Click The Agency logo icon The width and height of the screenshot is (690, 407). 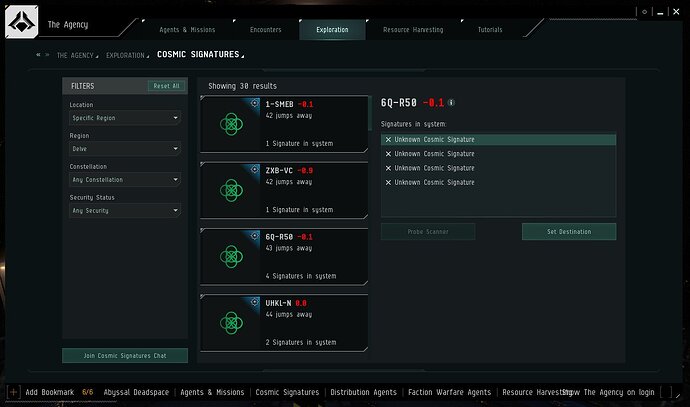22,22
